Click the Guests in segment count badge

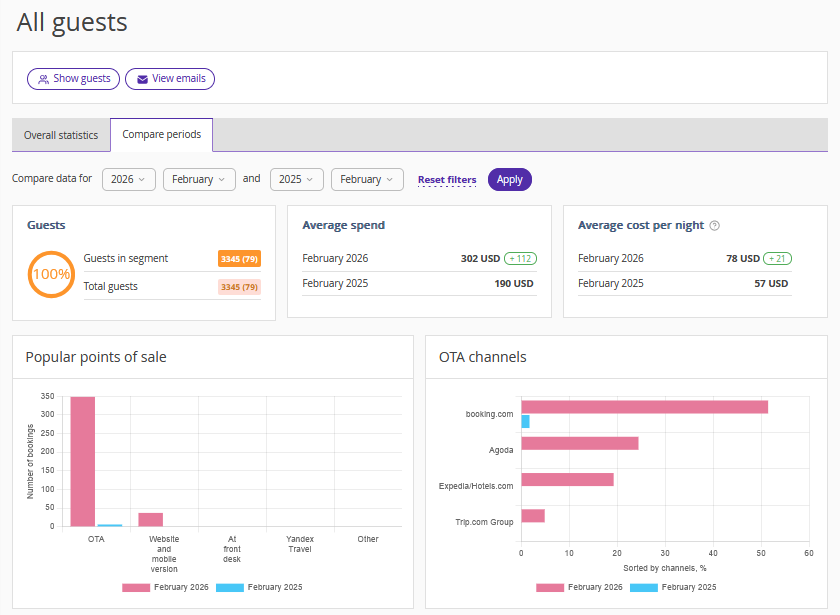[x=239, y=259]
